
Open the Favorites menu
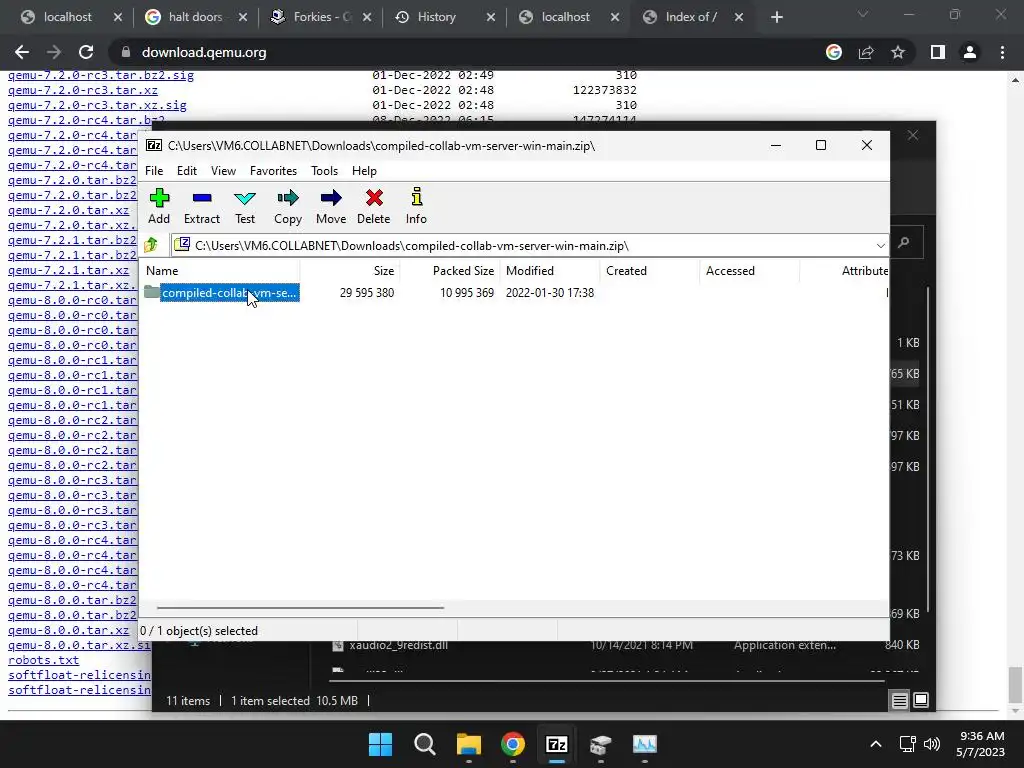point(273,170)
